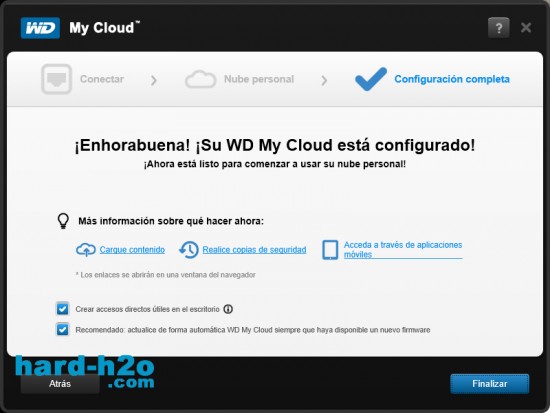Go to the Nube personal step
The image size is (550, 413).
pos(259,79)
